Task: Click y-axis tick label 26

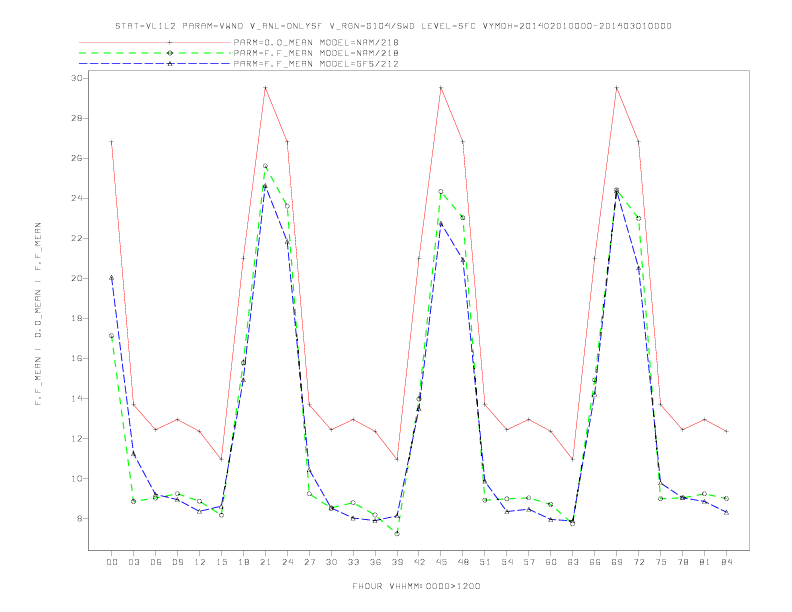Action: (77, 158)
